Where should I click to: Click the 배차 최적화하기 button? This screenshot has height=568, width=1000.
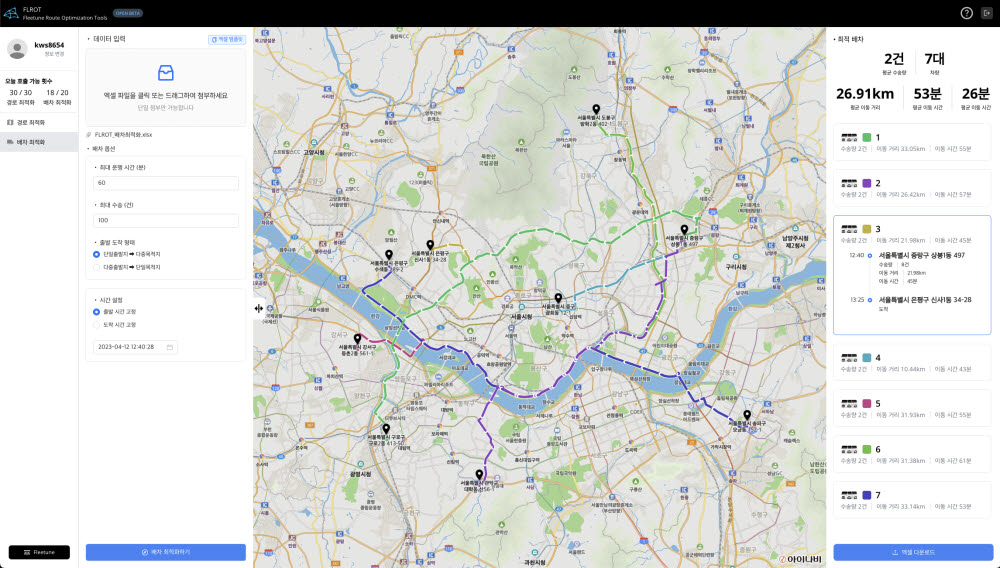coord(165,552)
